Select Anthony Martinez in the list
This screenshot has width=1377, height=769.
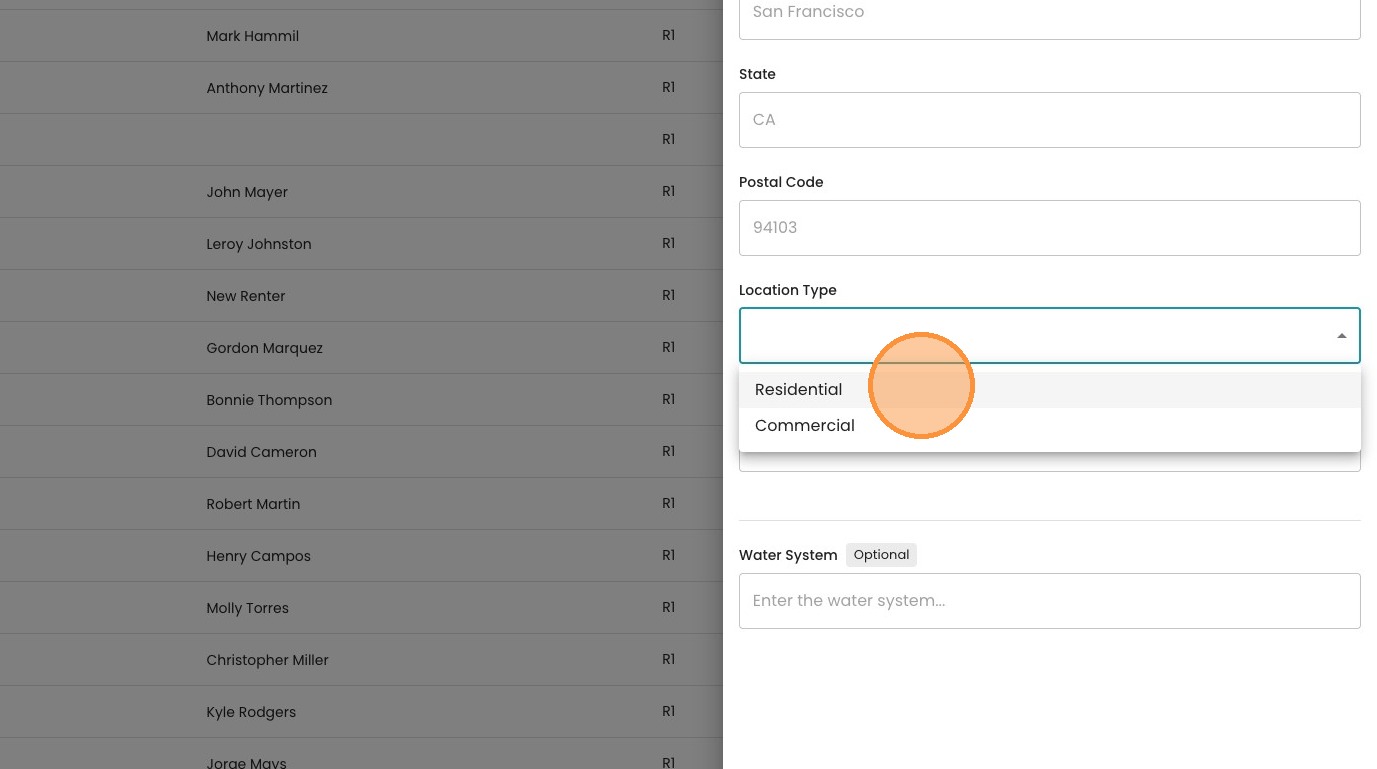tap(267, 88)
